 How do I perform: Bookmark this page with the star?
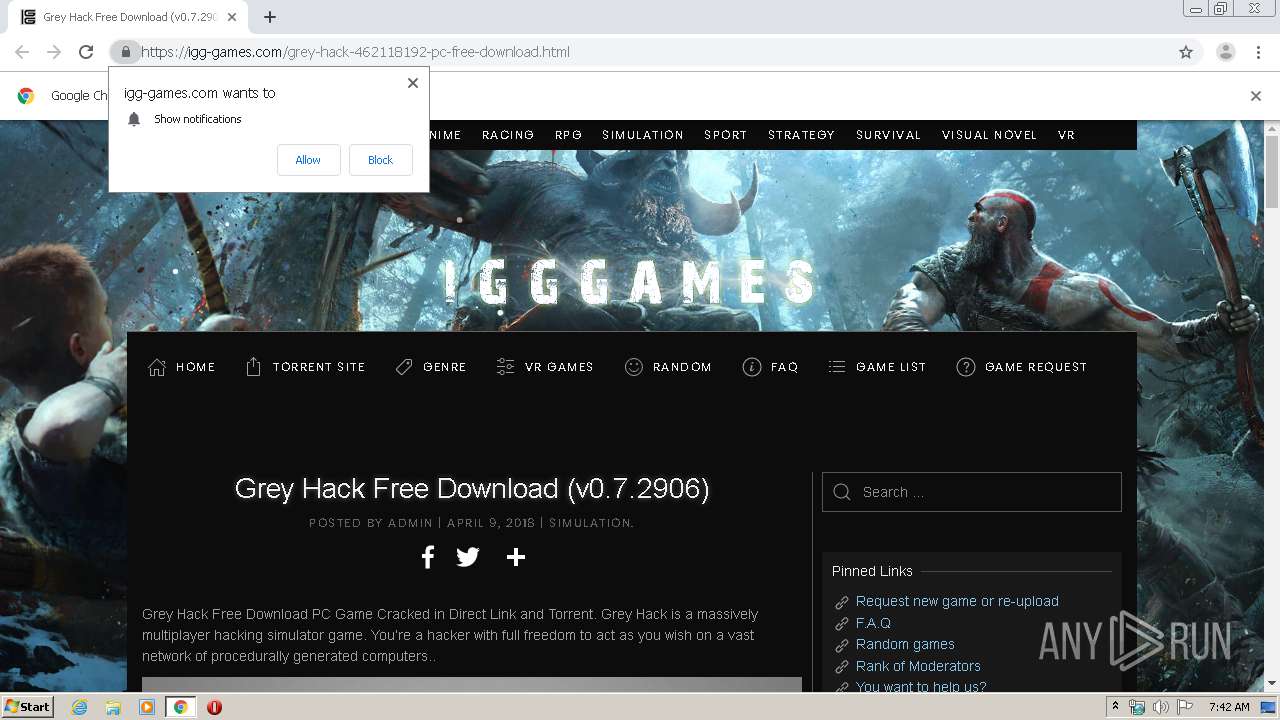click(1186, 52)
